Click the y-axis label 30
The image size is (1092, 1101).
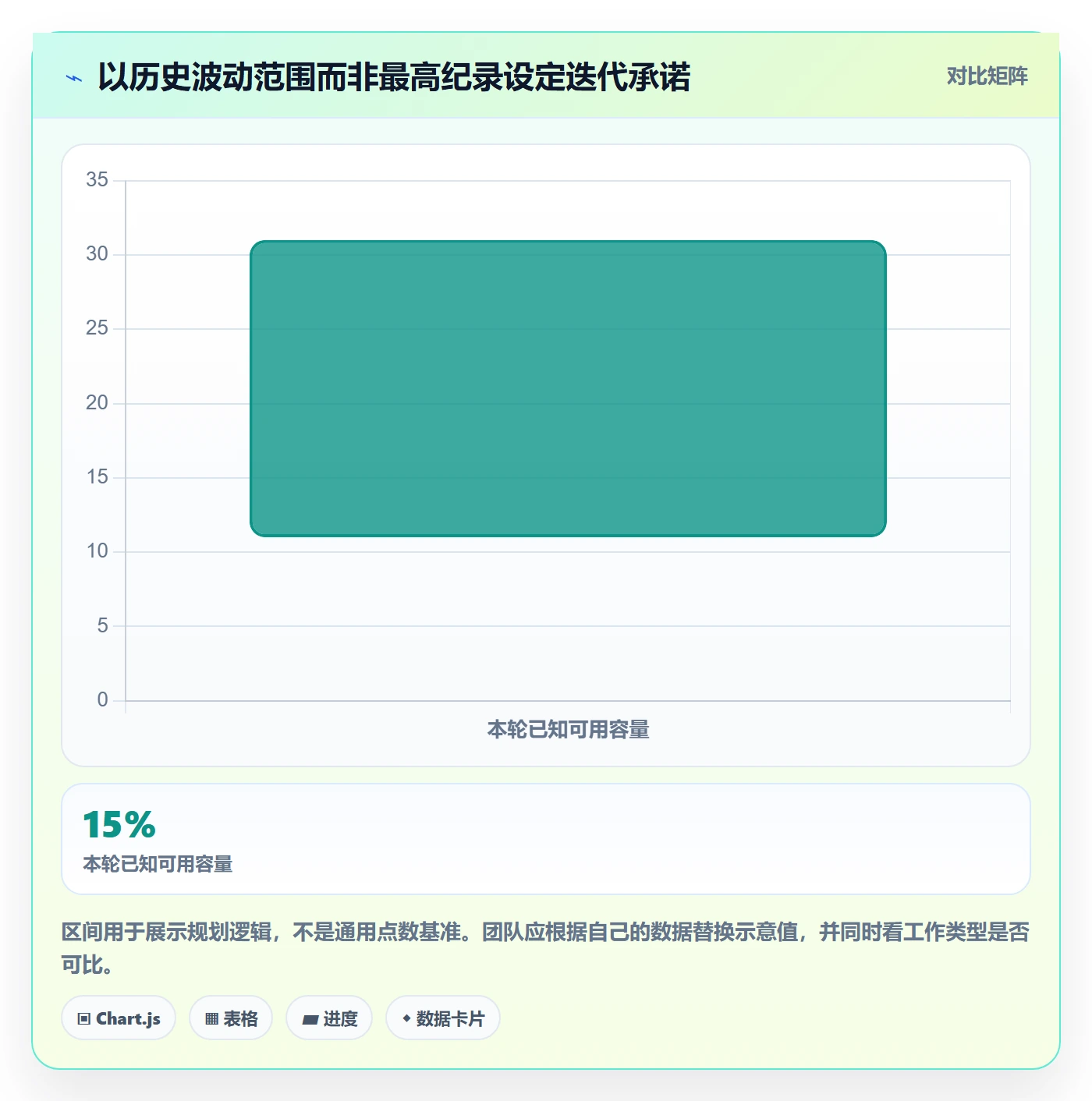(x=97, y=254)
